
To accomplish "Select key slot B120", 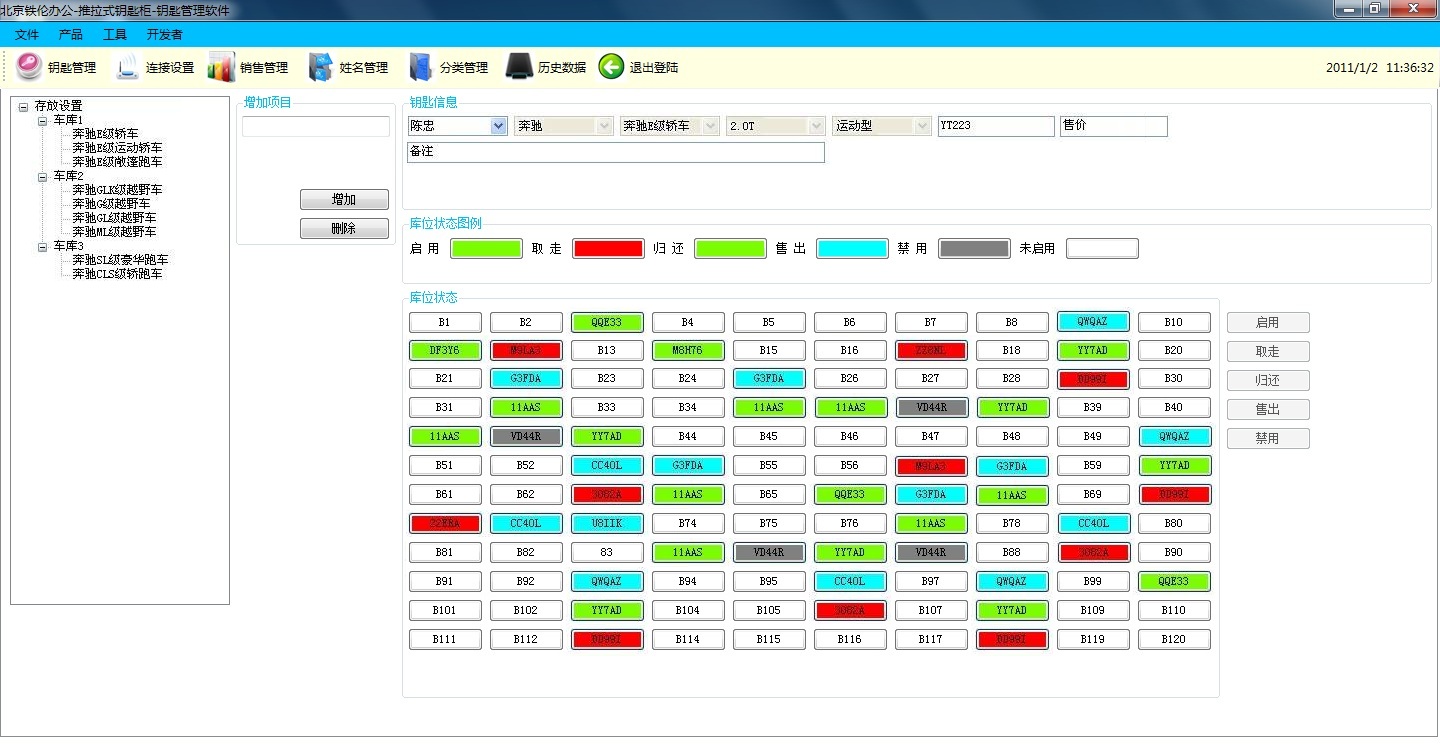I will pos(1174,640).
